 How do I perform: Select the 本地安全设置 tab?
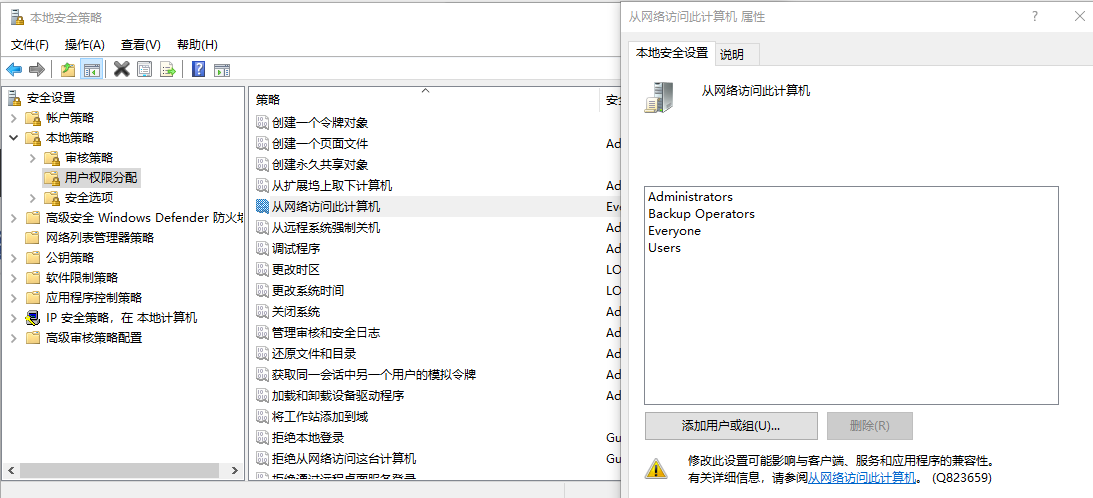(672, 53)
